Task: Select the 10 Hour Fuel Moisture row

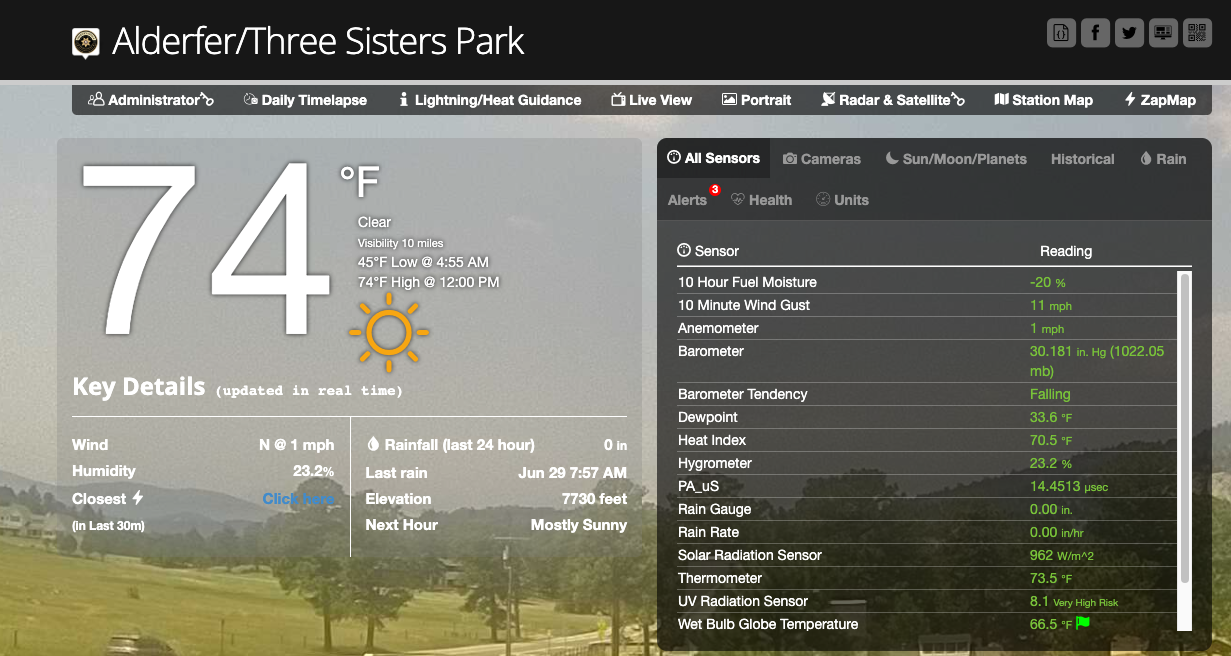Action: point(927,282)
